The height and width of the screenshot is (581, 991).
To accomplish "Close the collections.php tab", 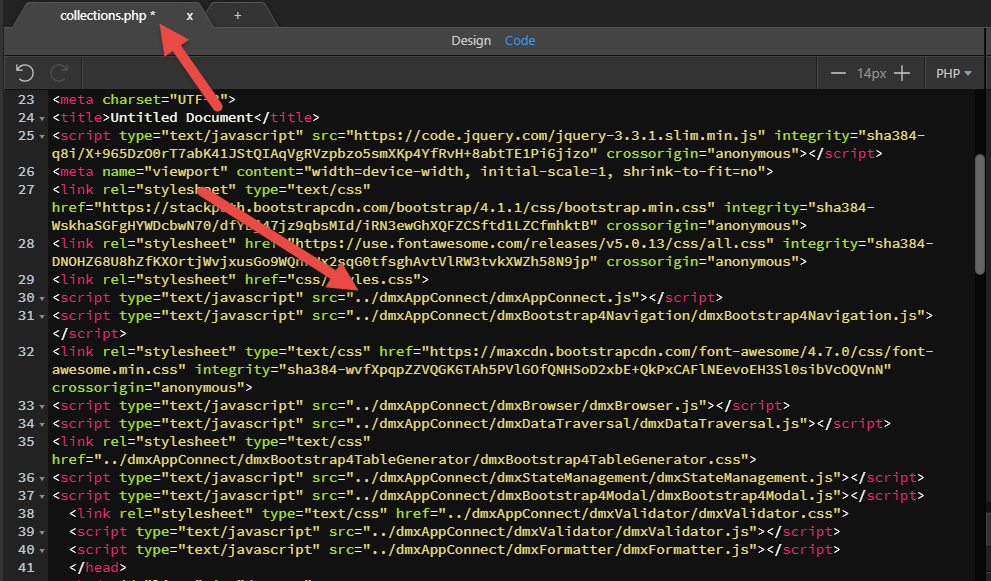I will click(189, 16).
